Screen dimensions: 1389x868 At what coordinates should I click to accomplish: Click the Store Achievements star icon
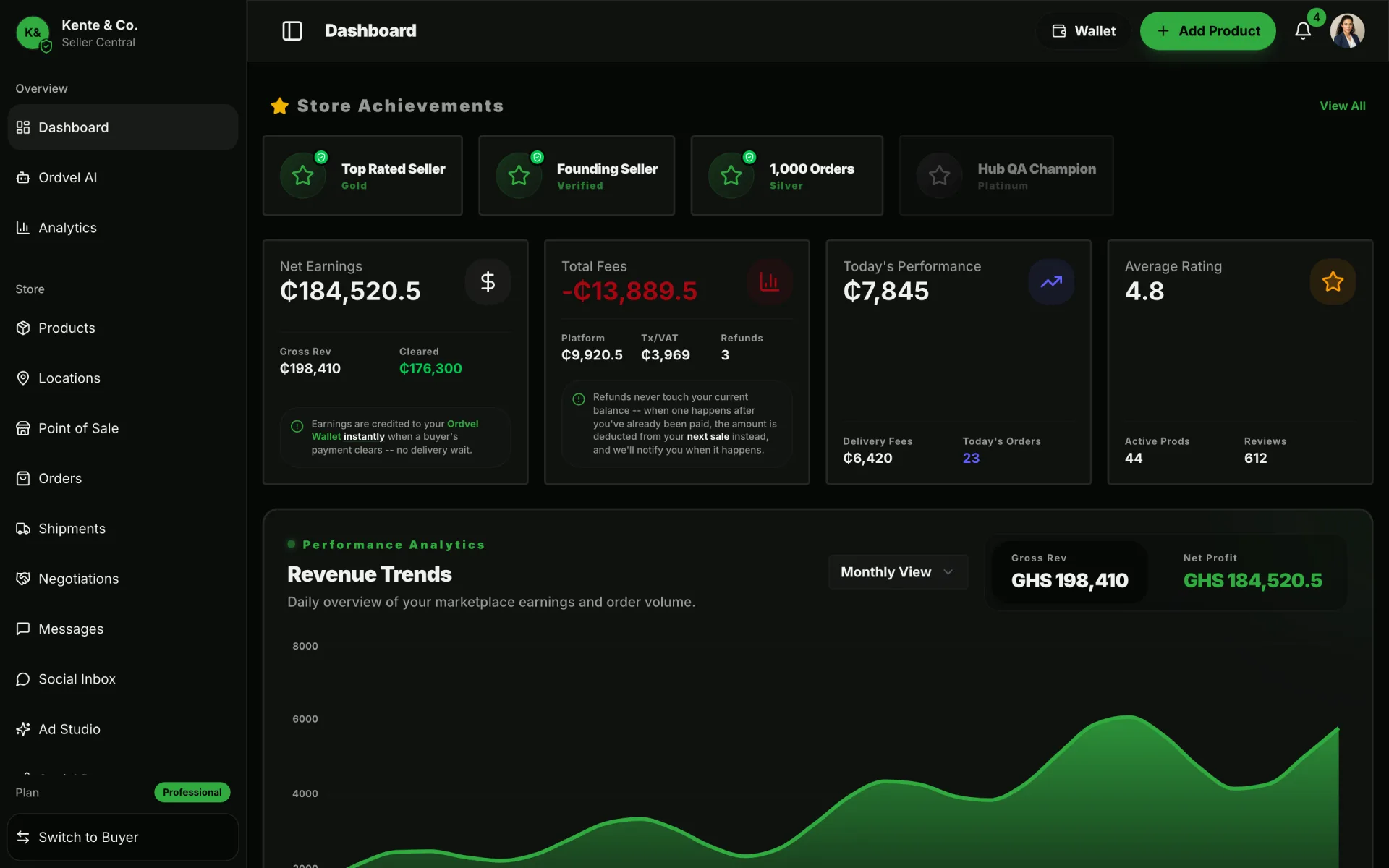[279, 106]
